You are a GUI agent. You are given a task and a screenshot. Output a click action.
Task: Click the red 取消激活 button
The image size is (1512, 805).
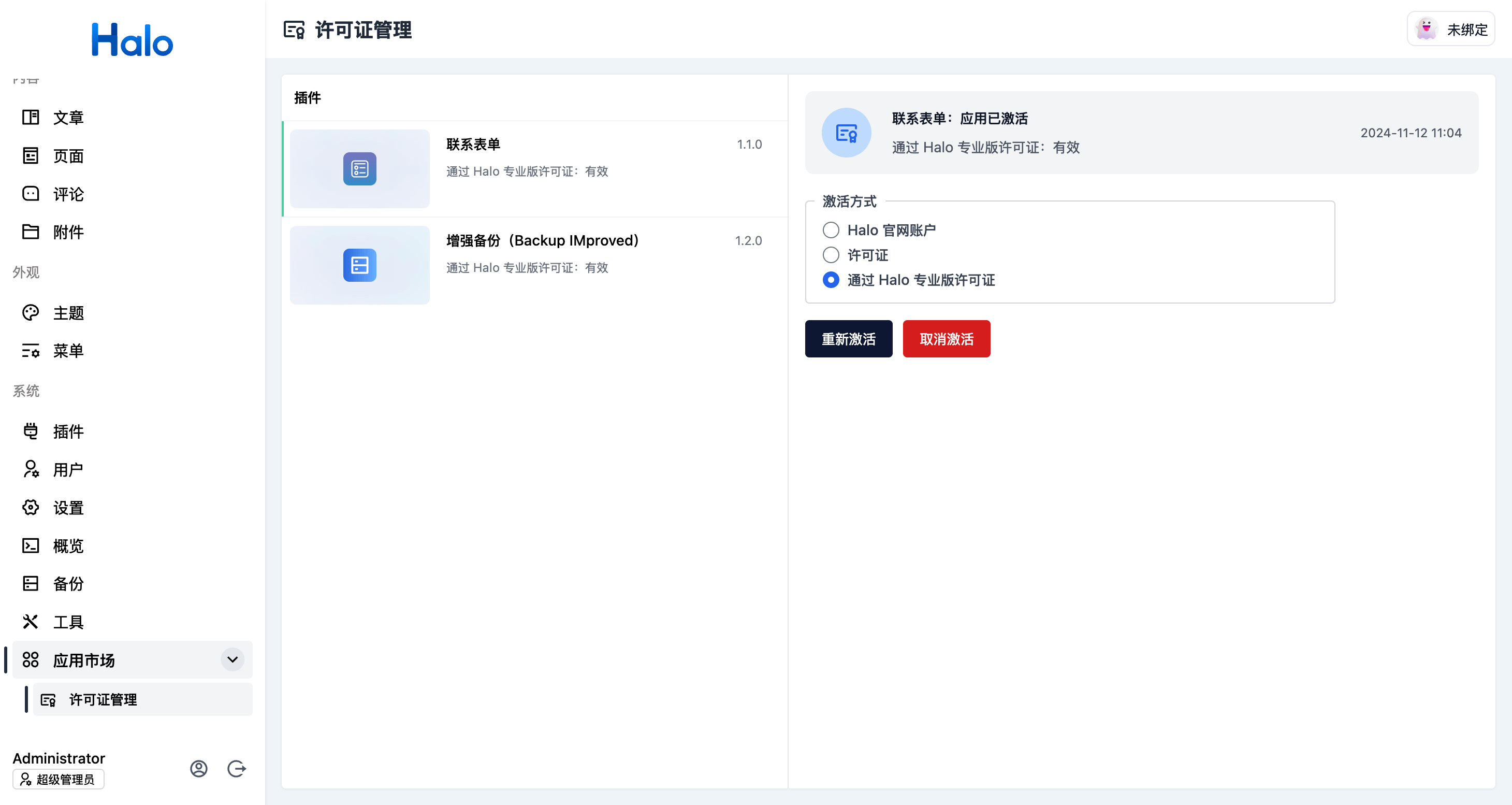point(946,339)
